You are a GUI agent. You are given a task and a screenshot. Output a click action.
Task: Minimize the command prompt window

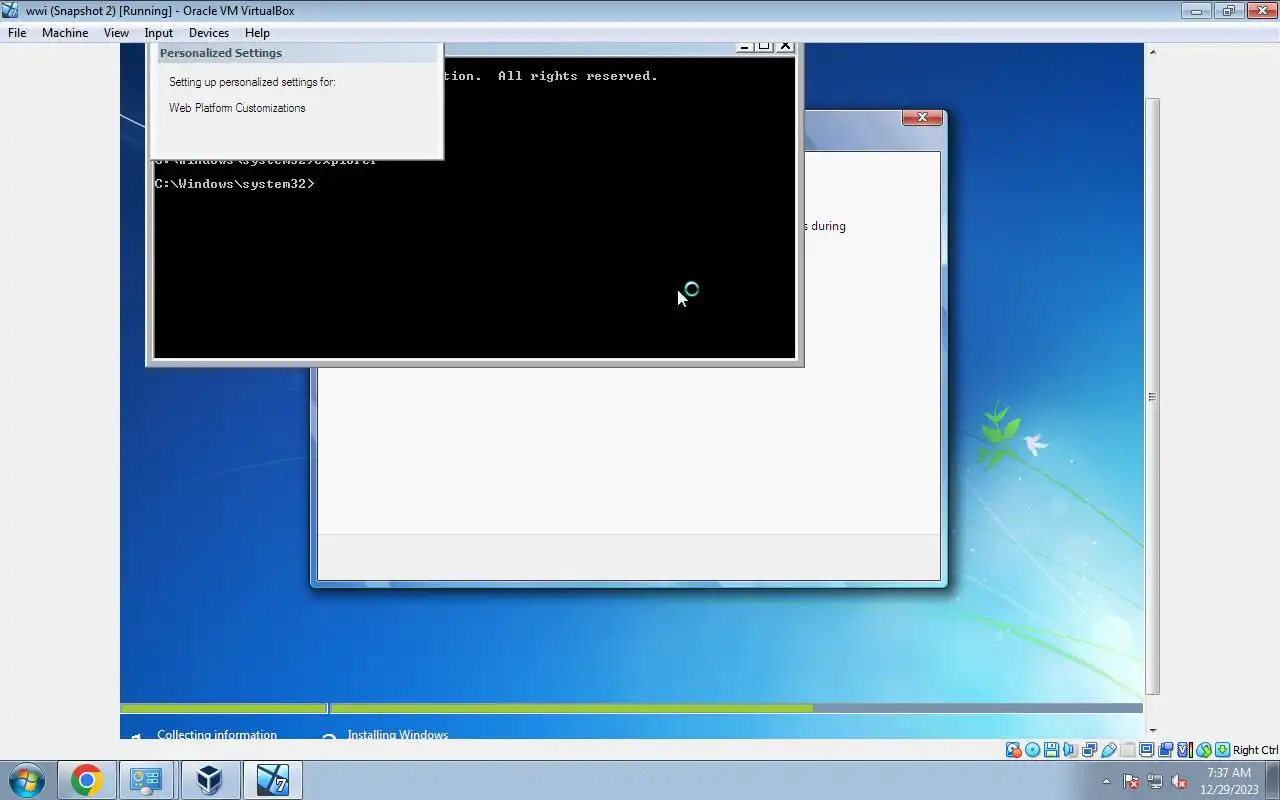745,46
